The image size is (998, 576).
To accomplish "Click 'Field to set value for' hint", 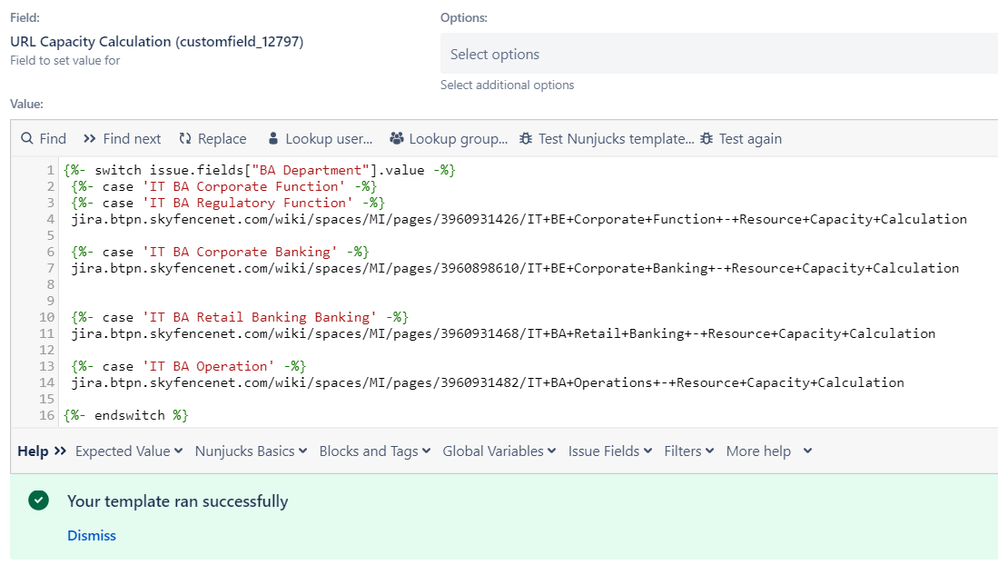I will click(x=65, y=60).
